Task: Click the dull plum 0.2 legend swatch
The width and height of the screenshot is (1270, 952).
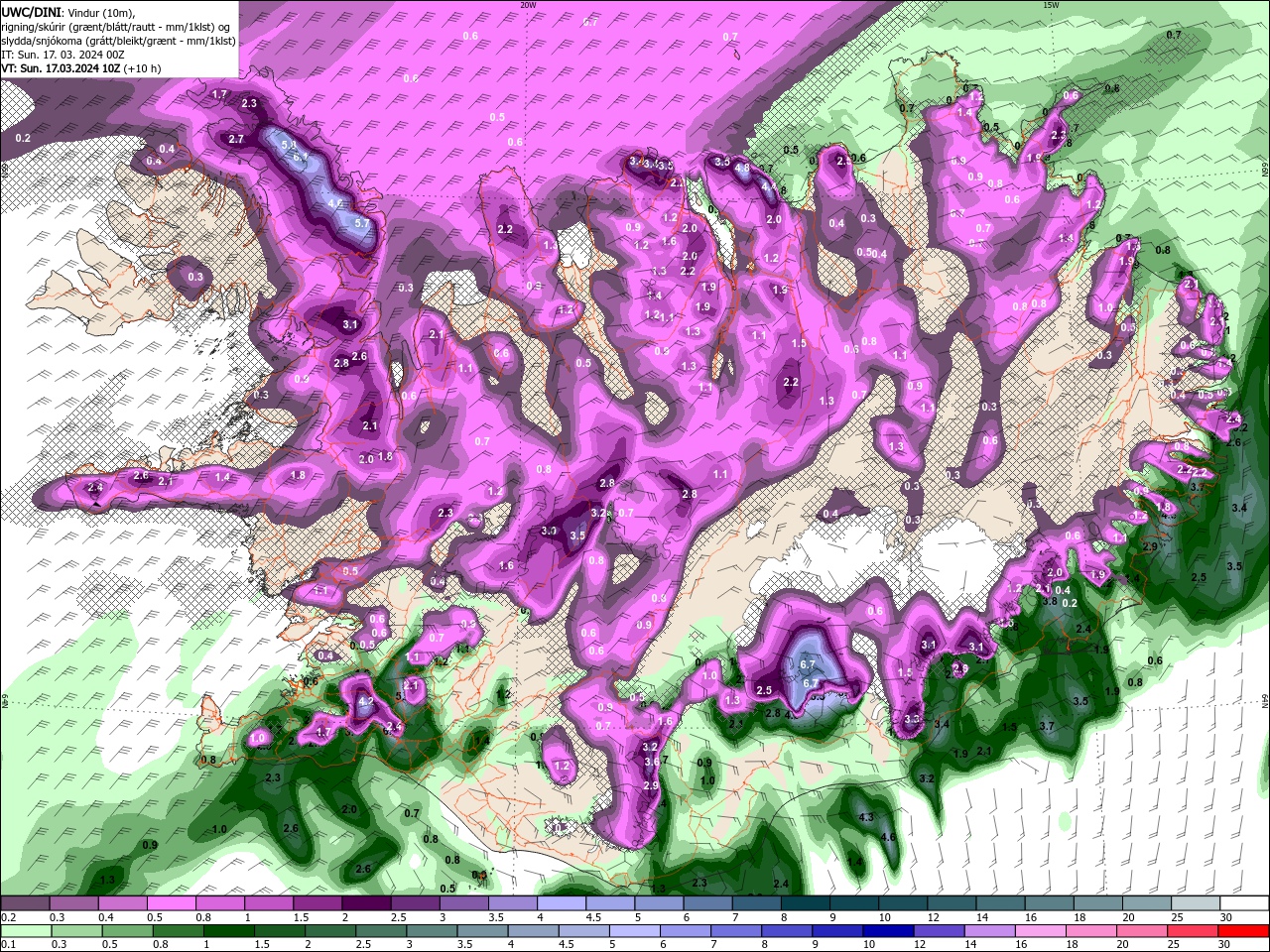Action: pyautogui.click(x=25, y=903)
